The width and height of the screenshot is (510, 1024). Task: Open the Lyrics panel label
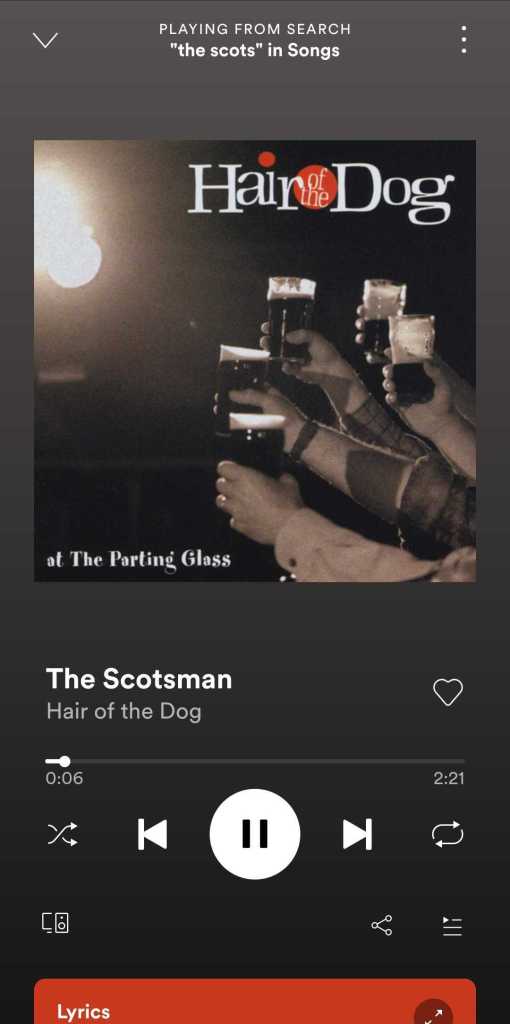(x=84, y=1012)
